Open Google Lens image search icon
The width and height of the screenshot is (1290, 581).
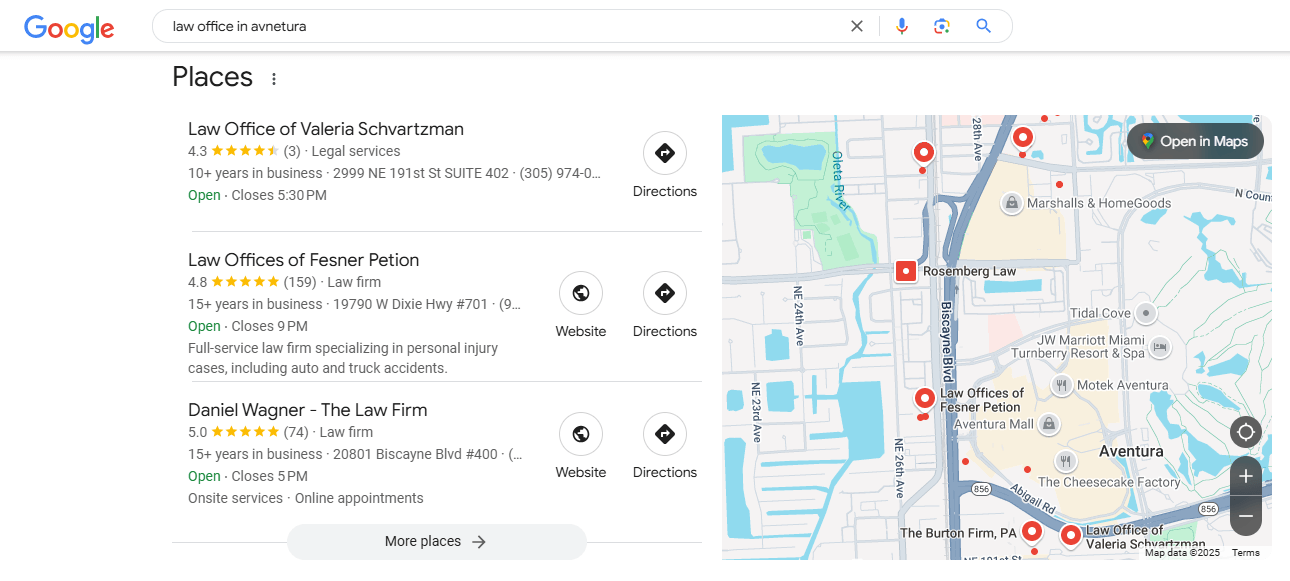[941, 26]
